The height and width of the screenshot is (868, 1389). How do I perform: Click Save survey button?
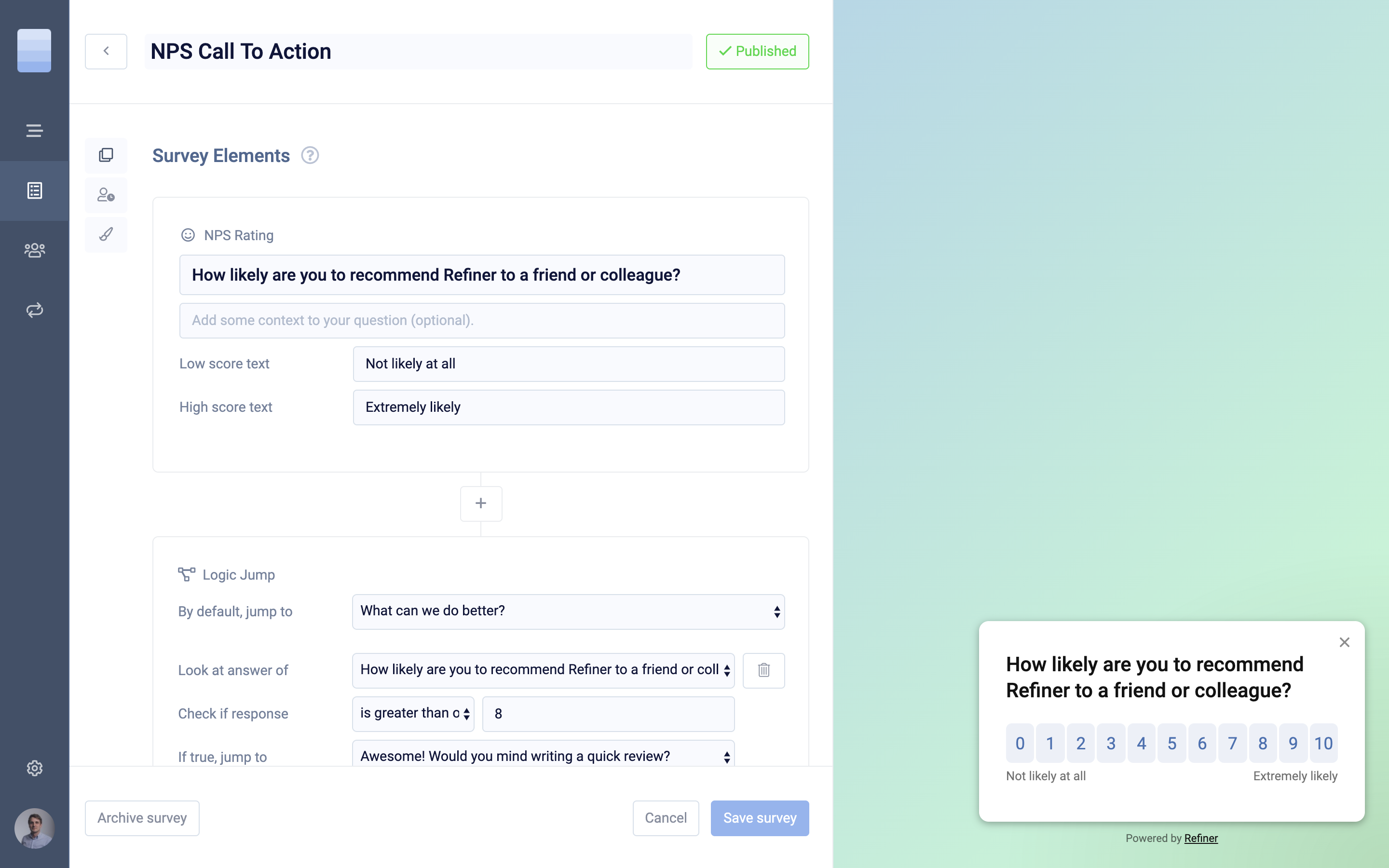point(760,818)
